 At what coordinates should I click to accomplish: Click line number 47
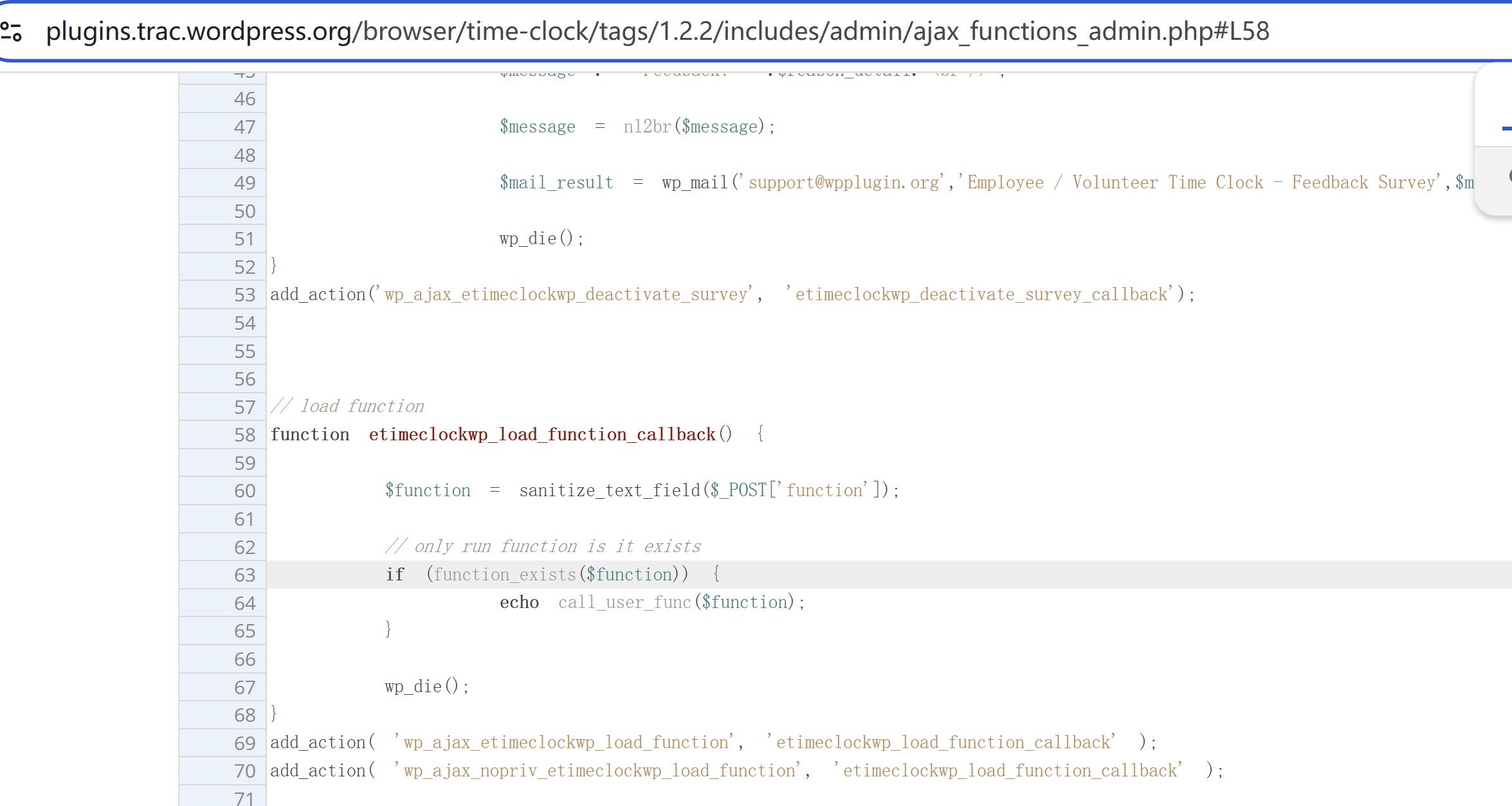click(x=244, y=127)
